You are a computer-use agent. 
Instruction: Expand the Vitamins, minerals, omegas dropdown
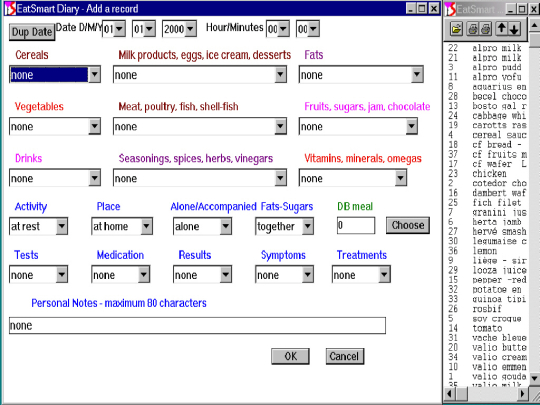(x=400, y=178)
